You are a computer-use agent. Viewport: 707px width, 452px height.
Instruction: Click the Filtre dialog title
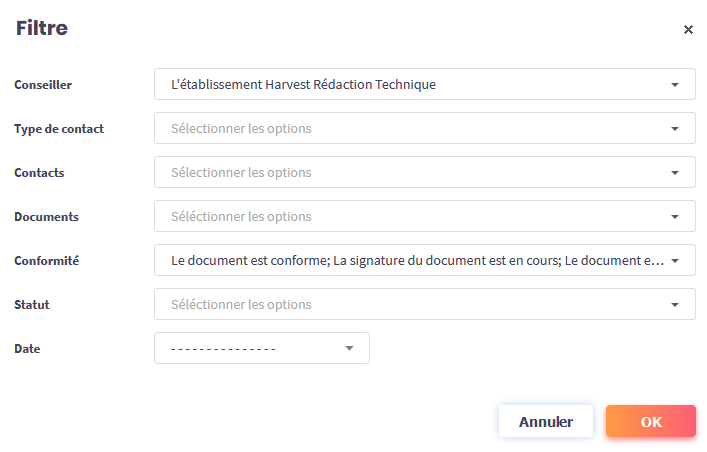42,28
